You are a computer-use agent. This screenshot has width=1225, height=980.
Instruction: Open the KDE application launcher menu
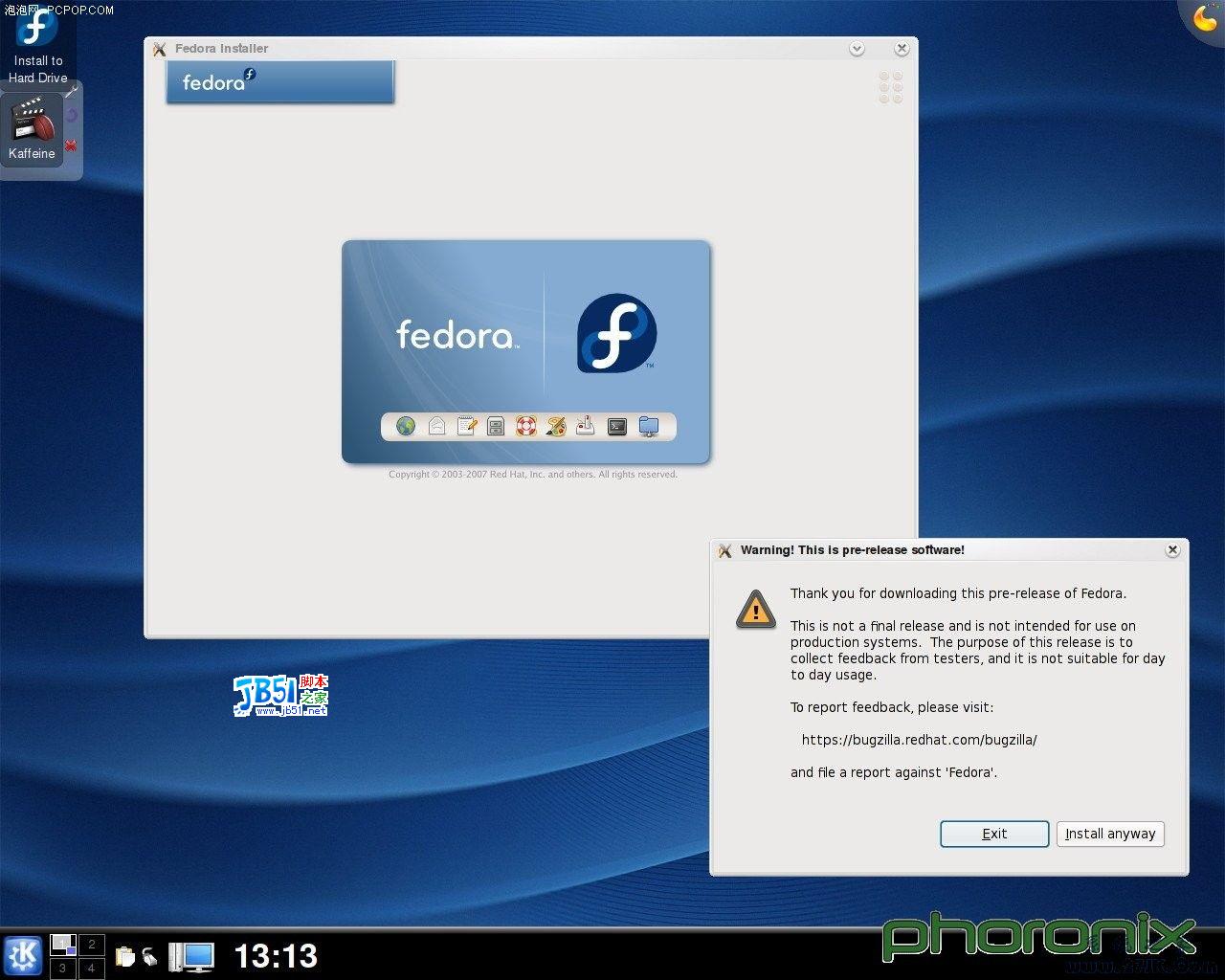tap(23, 956)
